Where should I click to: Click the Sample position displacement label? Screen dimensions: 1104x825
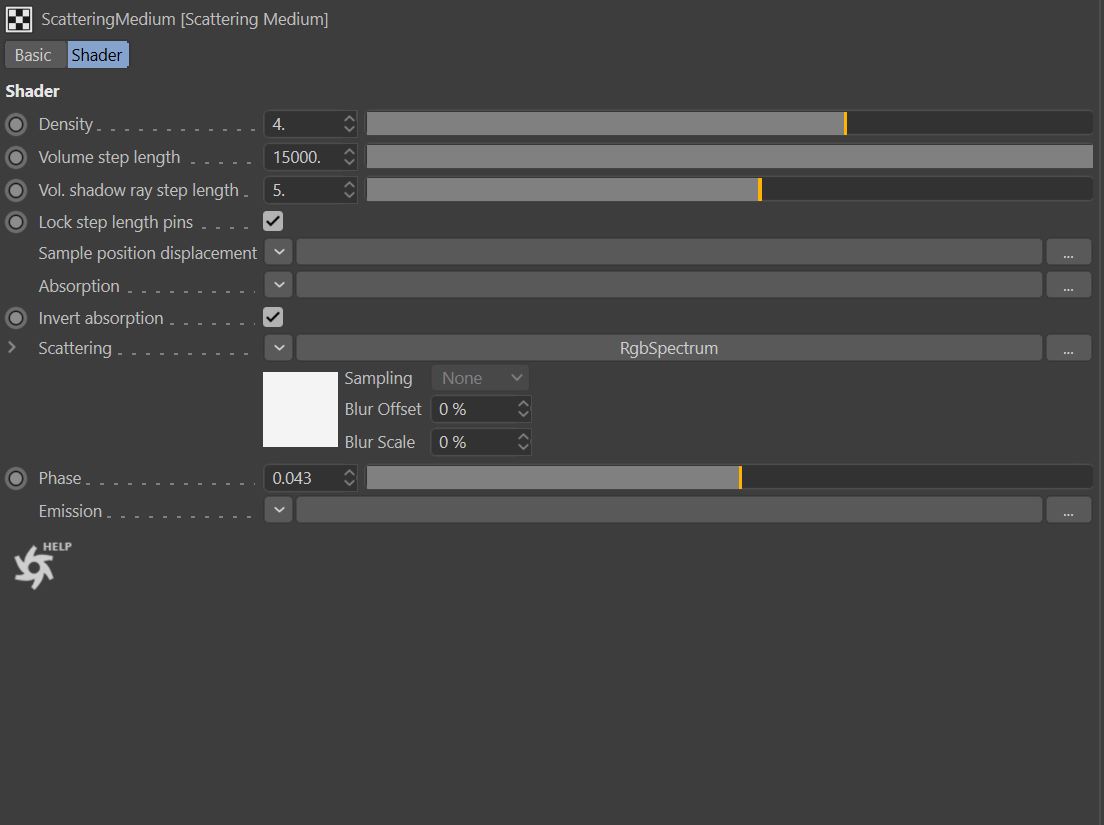(148, 253)
